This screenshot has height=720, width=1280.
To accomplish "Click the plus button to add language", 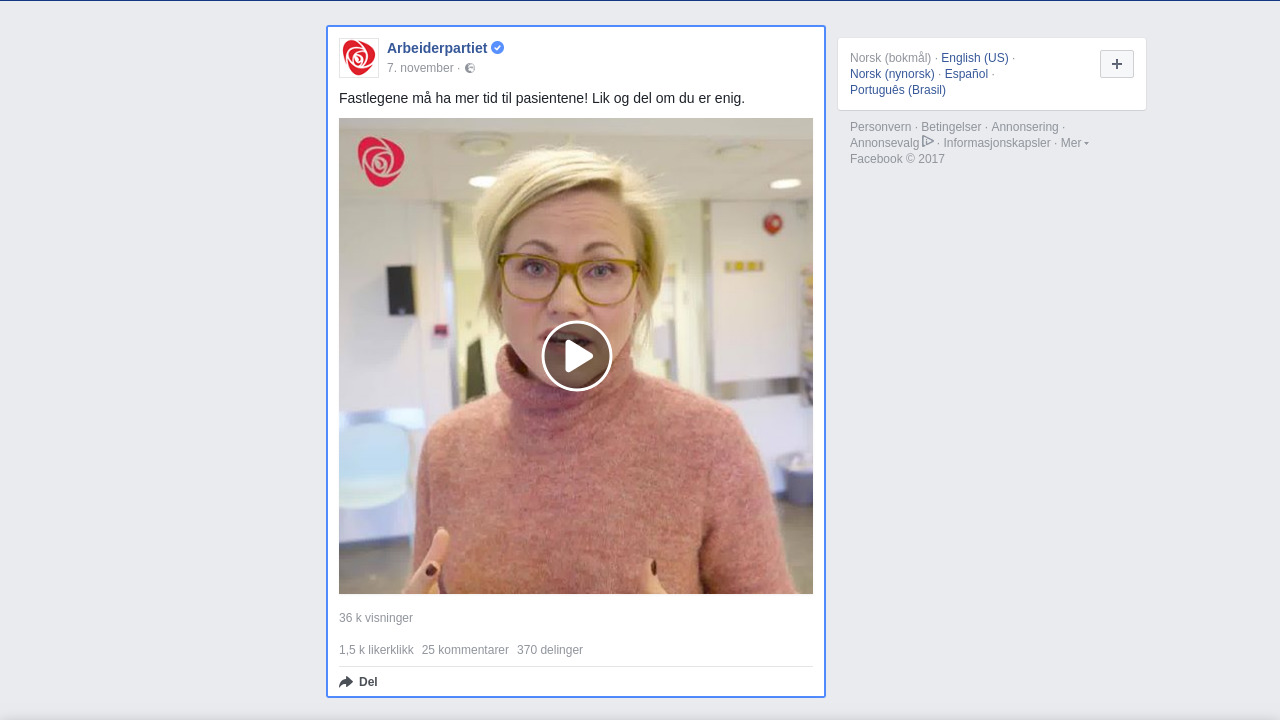I will (x=1117, y=64).
